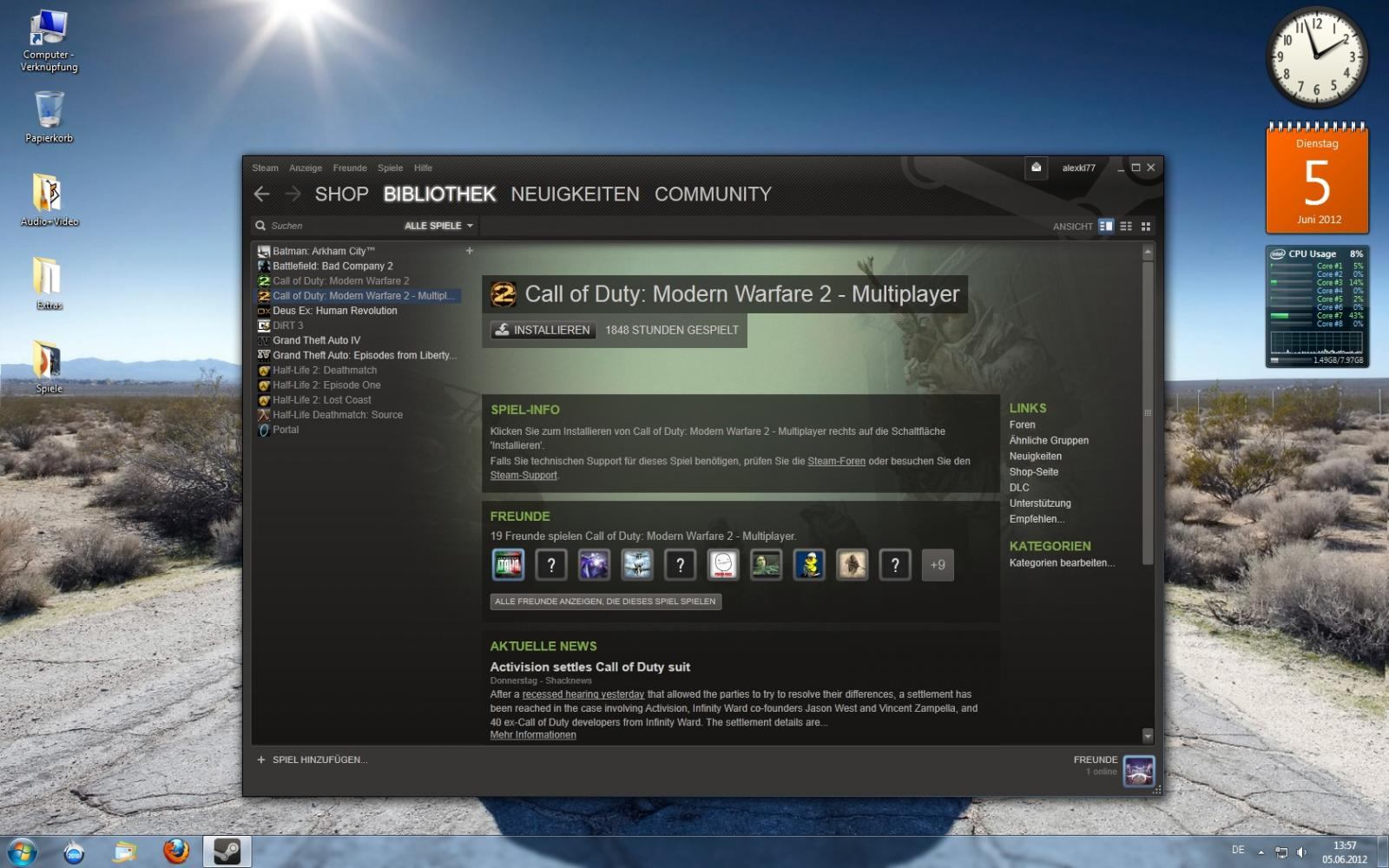Open the Windows Start button
The width and height of the screenshot is (1389, 868).
tap(23, 852)
